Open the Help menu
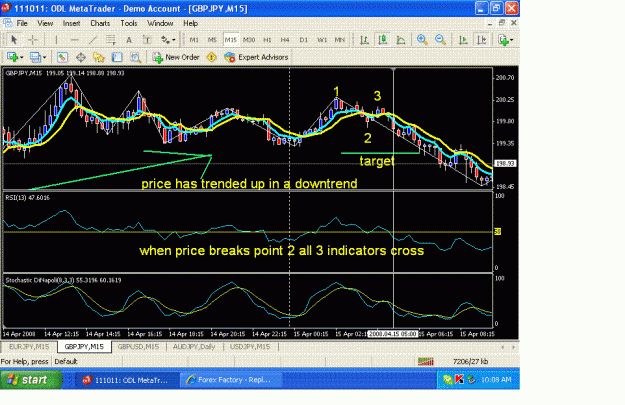The image size is (625, 405). coord(191,24)
